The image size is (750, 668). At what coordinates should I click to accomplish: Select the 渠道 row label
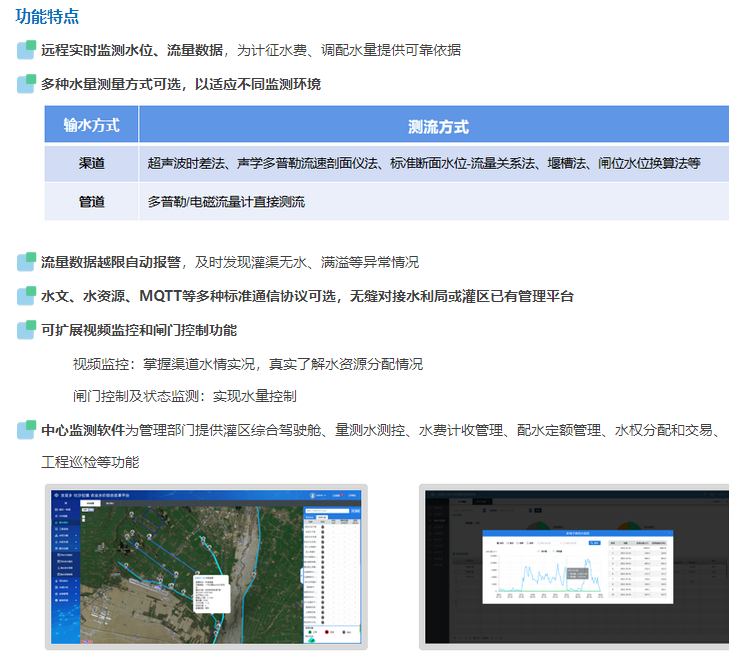coord(91,163)
